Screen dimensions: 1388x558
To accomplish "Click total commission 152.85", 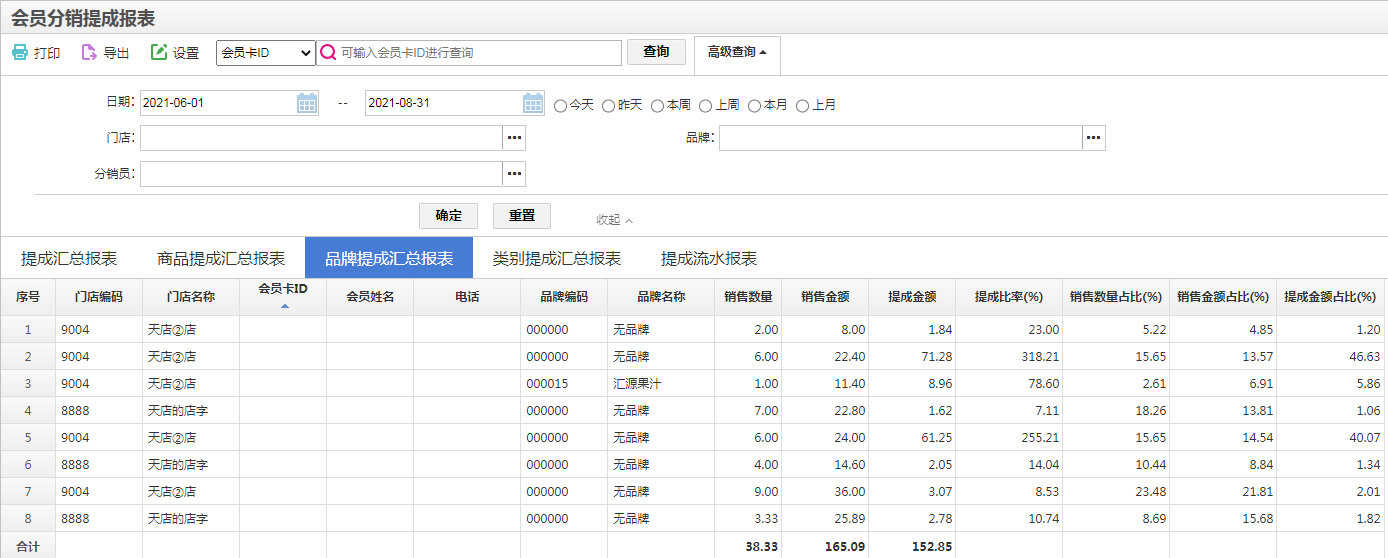I will [x=912, y=546].
